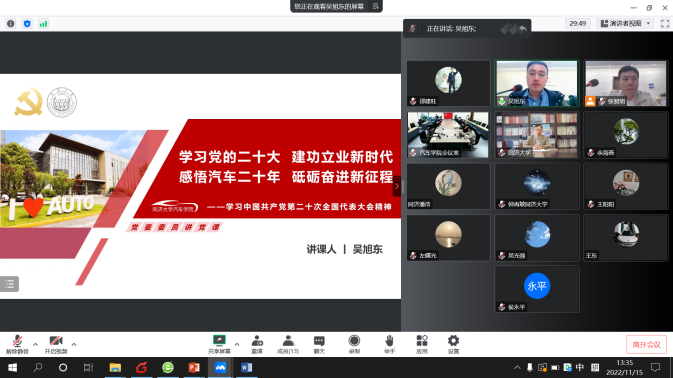Click the red 离开会议 leave button
This screenshot has width=673, height=378.
coord(646,345)
